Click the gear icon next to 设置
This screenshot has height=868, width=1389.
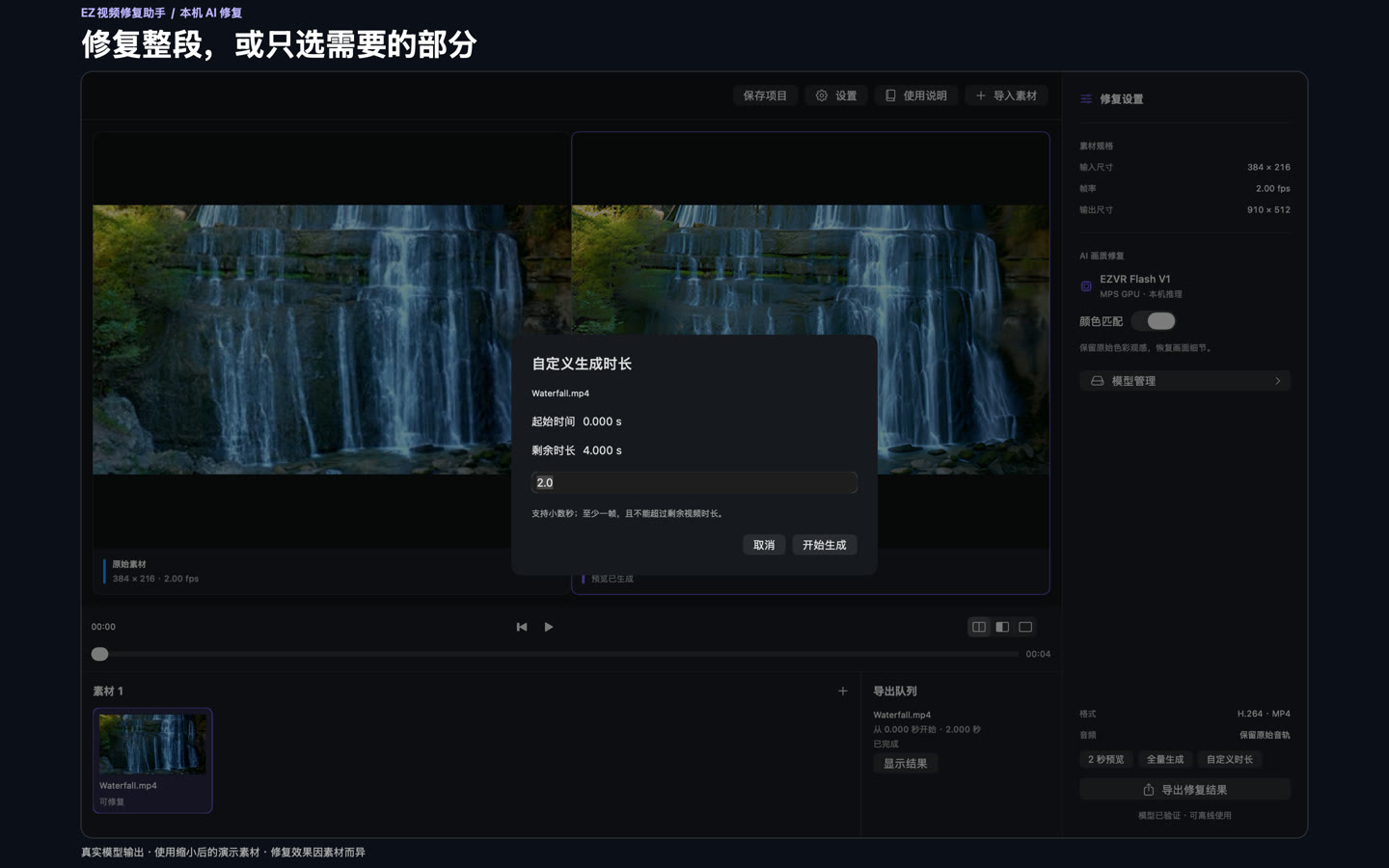(x=822, y=95)
